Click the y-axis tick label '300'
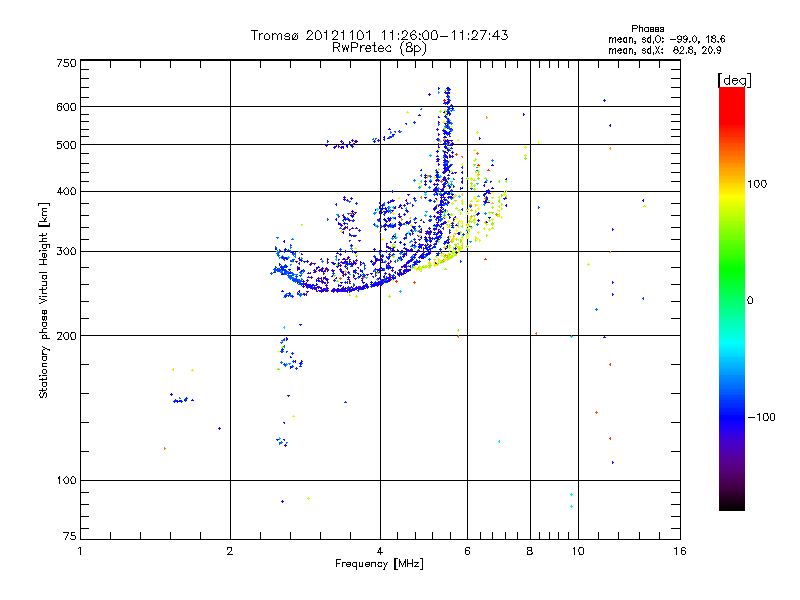Viewport: 800px width, 600px height. pos(66,252)
